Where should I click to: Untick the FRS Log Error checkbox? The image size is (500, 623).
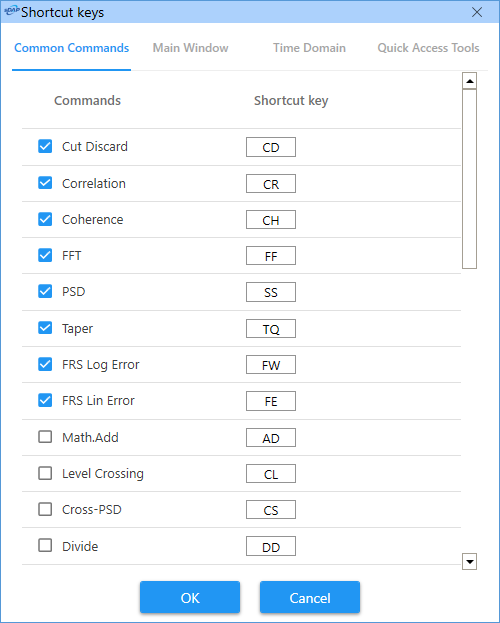point(45,364)
